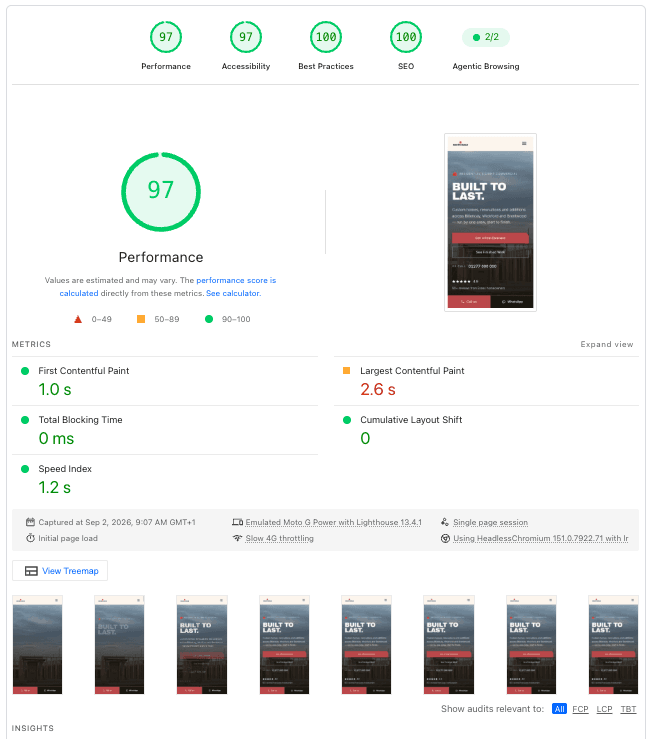
Task: Click the network icon beside Slow 4G throttling
Action: tap(238, 538)
